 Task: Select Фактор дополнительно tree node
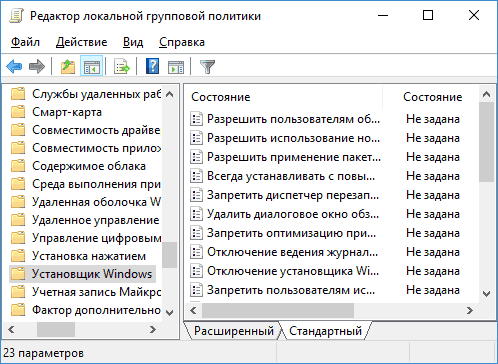click(96, 310)
